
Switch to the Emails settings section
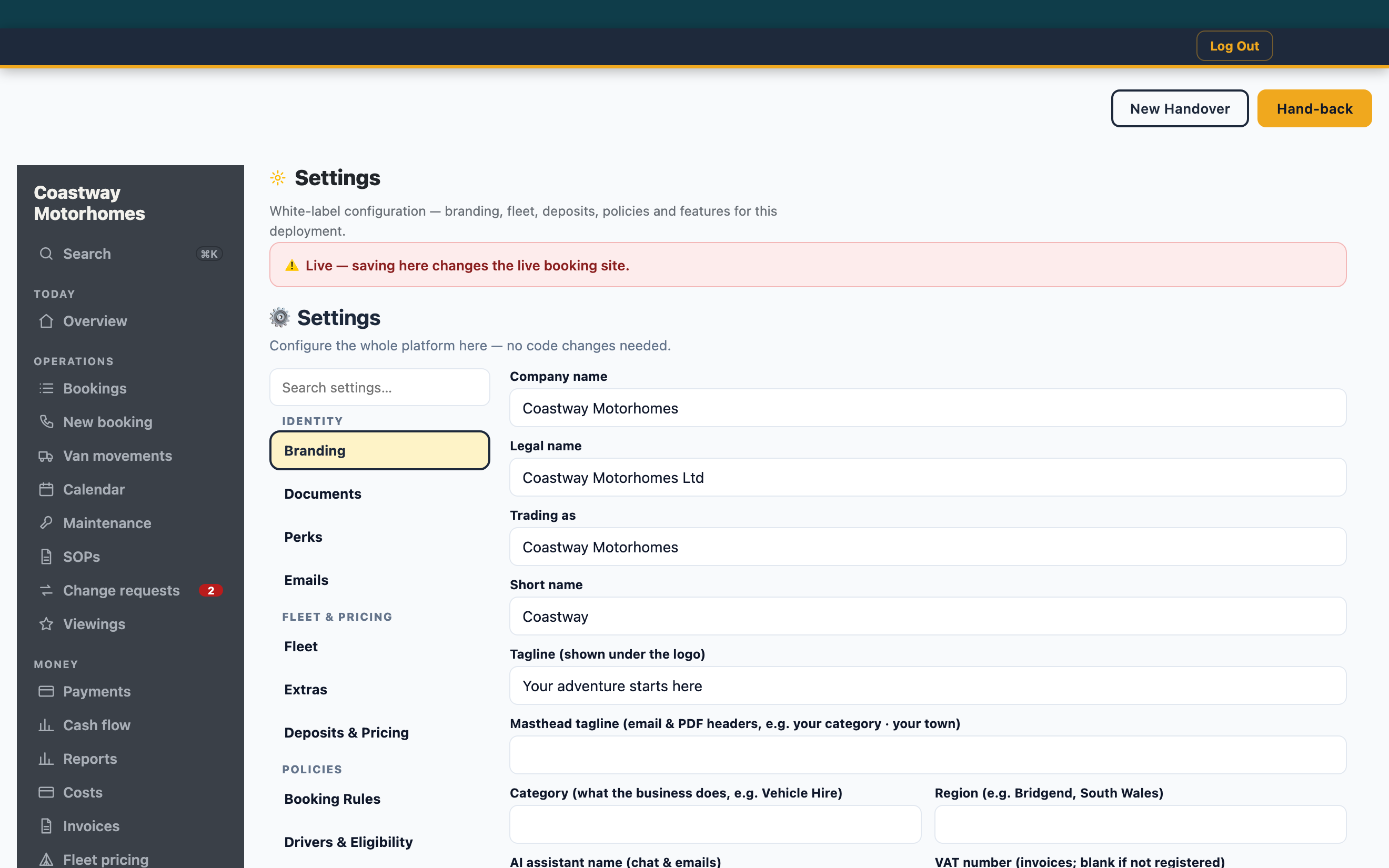point(379,580)
